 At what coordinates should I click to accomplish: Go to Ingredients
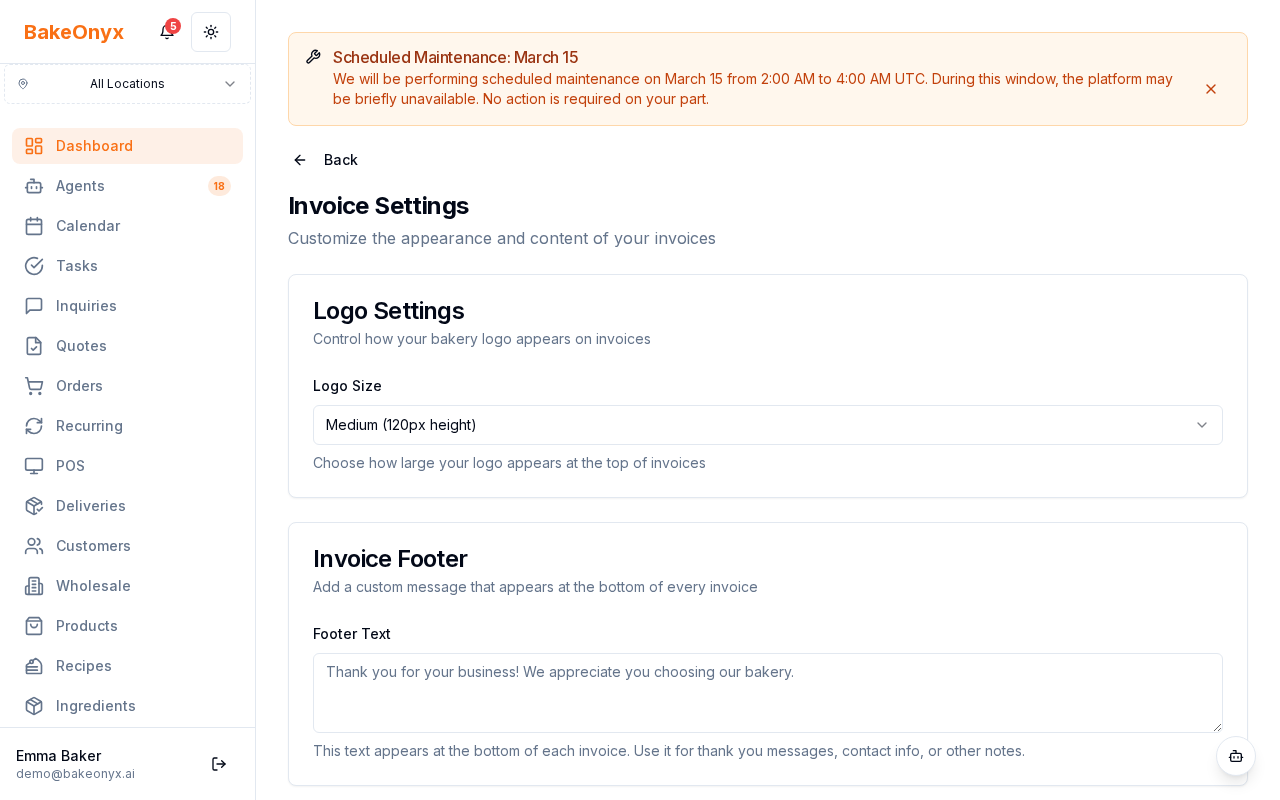[x=127, y=706]
